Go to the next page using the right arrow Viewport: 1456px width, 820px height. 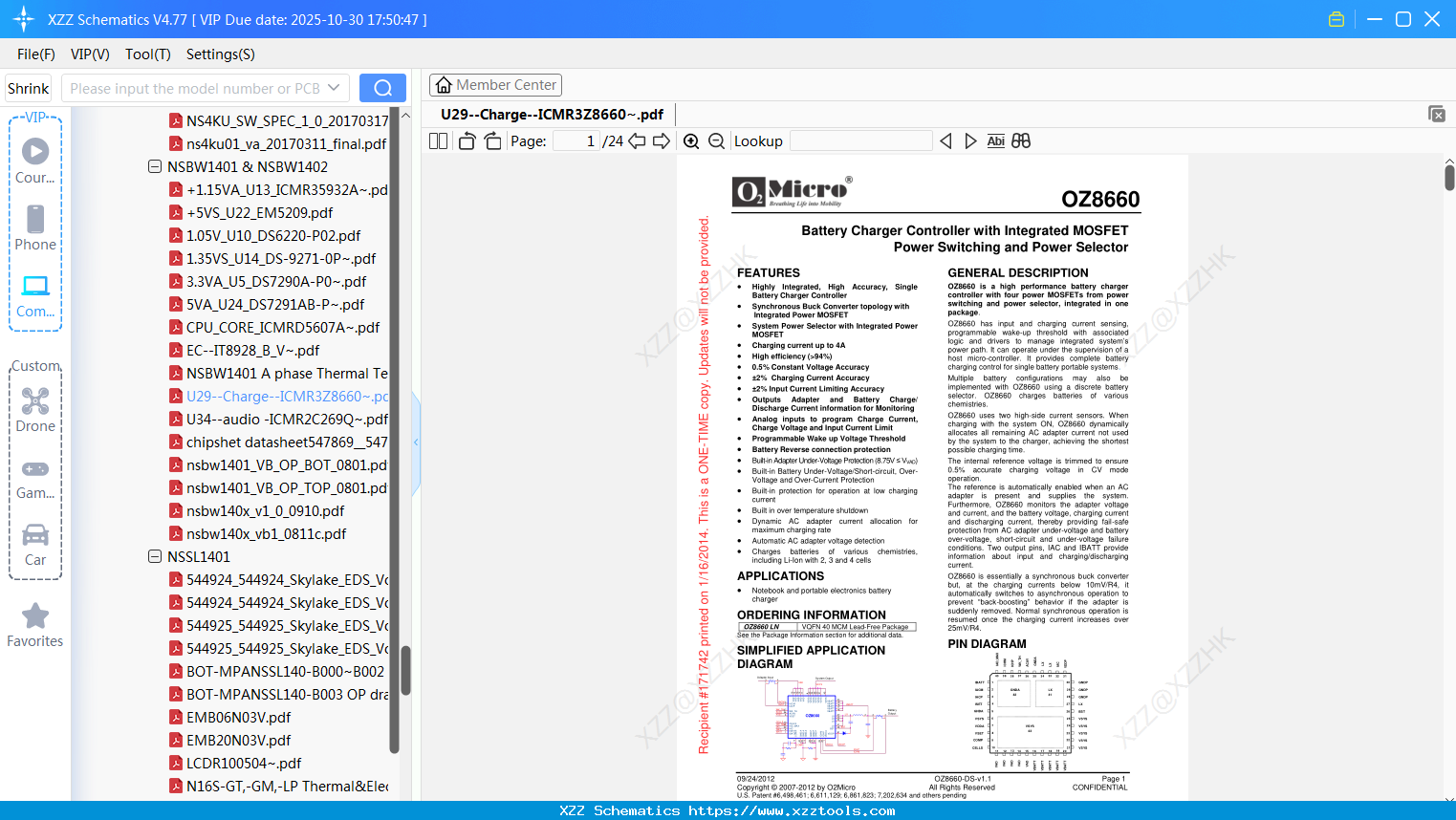click(x=662, y=141)
